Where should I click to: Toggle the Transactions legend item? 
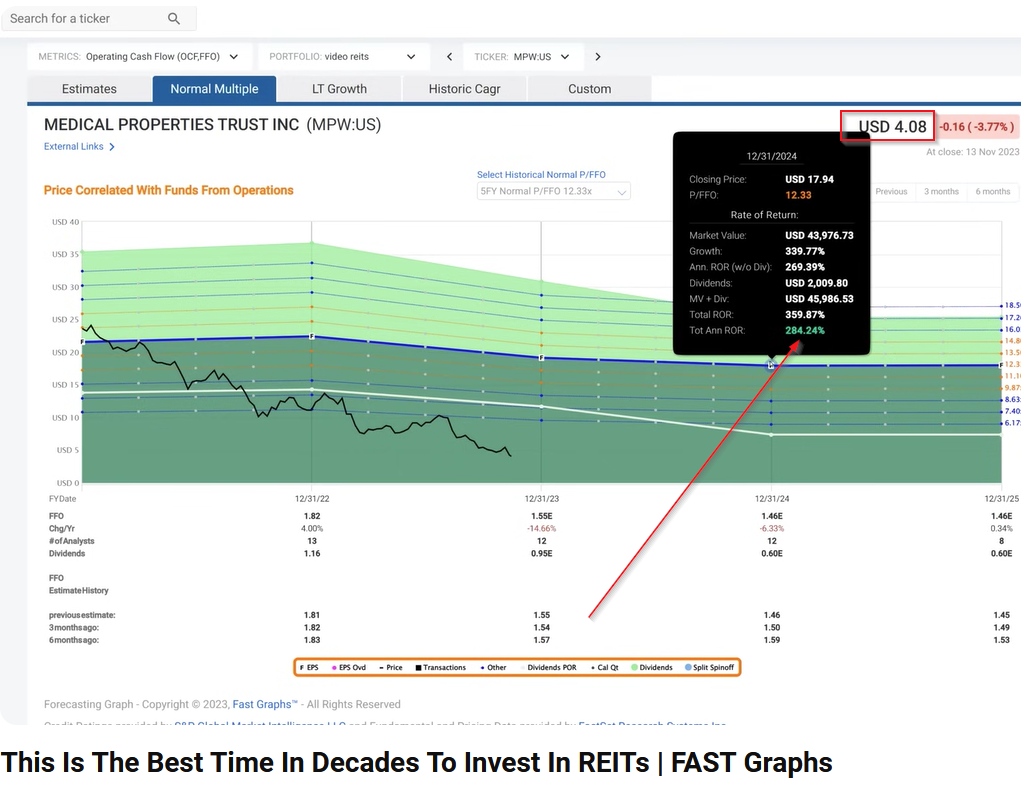441,668
